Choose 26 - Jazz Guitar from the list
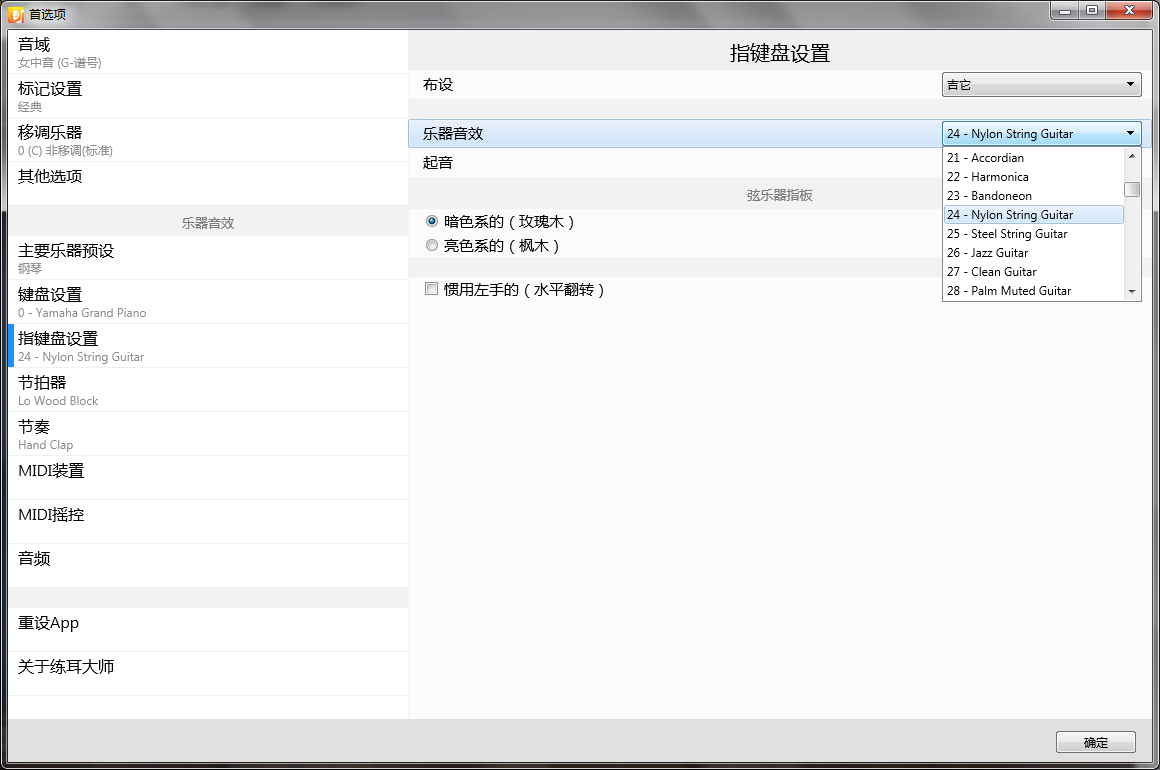Viewport: 1160px width, 770px height. click(x=1033, y=253)
